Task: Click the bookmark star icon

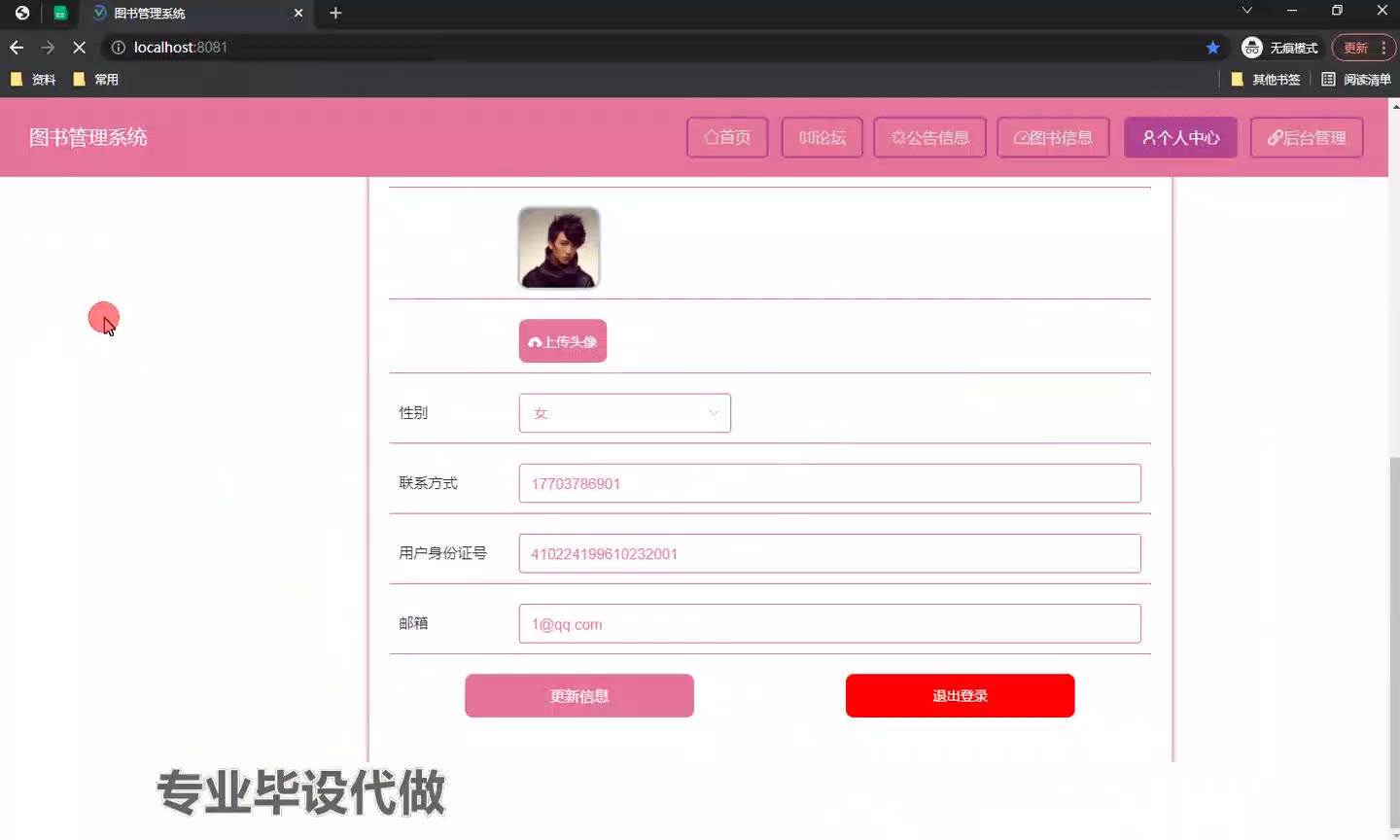Action: [1212, 48]
